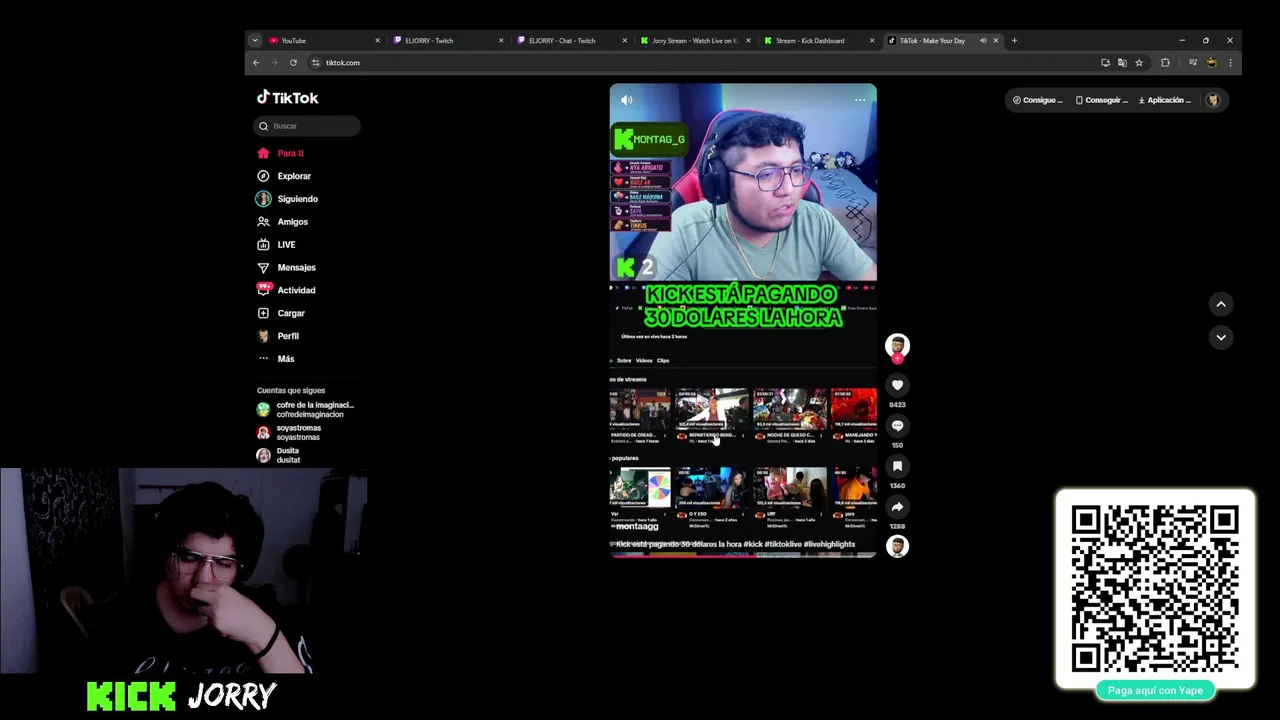Open the Perfil page
This screenshot has height=720, width=1280.
tap(278, 336)
